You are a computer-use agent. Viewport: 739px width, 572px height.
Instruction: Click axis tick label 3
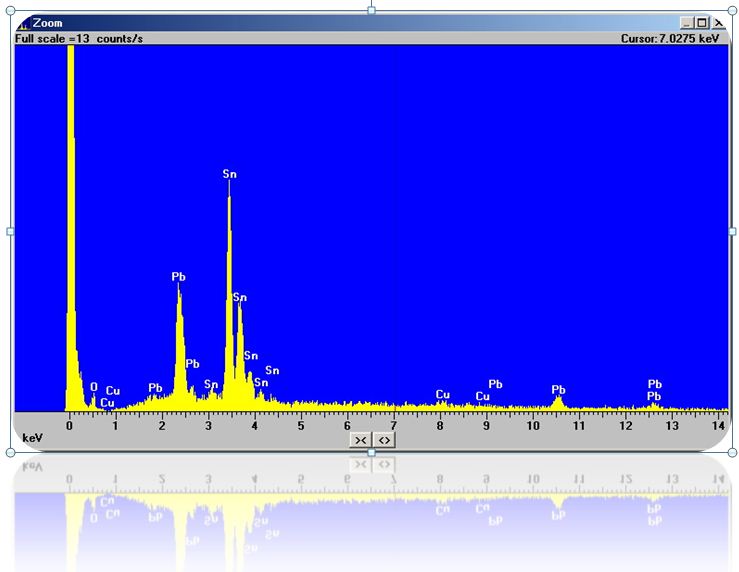208,426
